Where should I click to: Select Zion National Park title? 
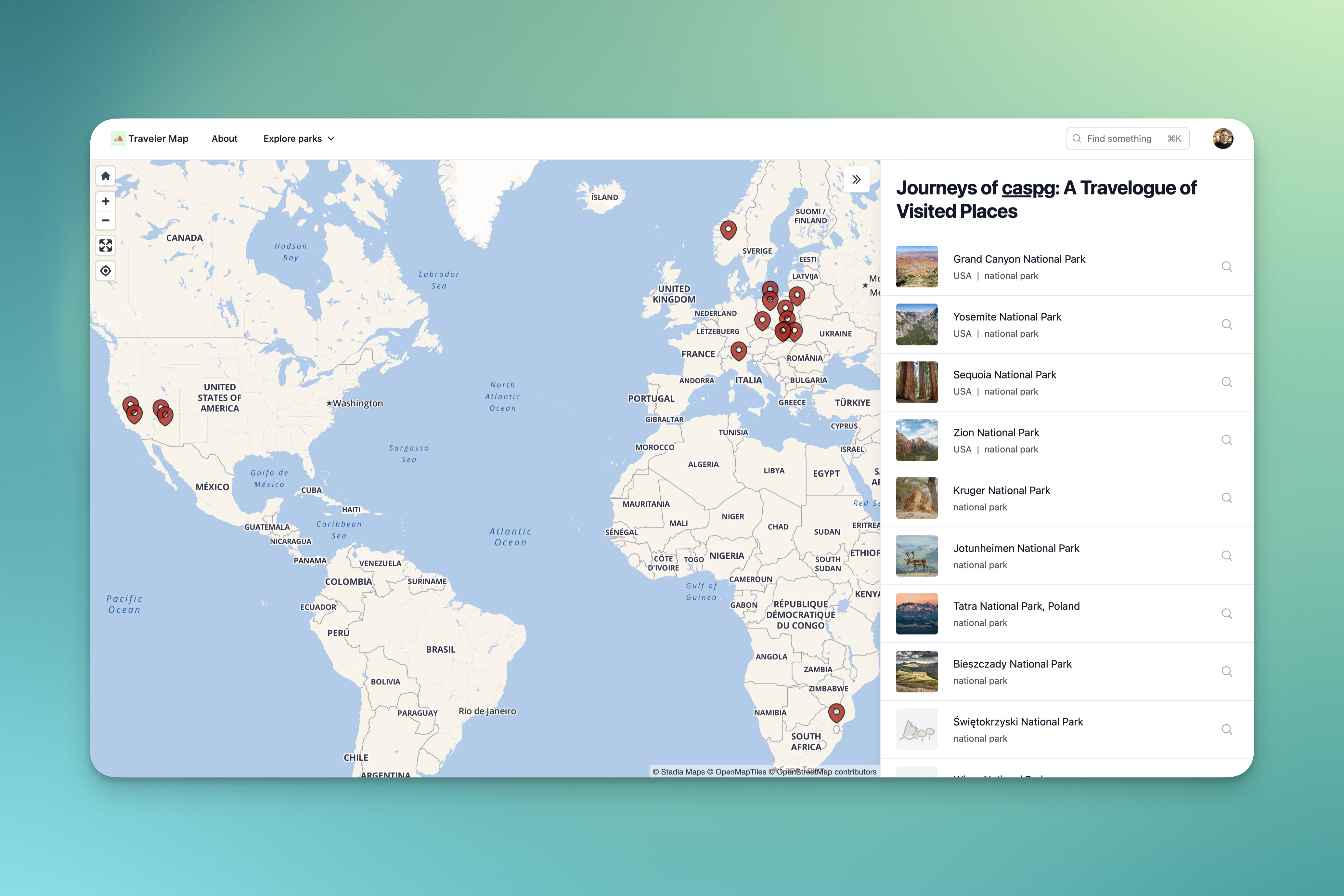[996, 433]
